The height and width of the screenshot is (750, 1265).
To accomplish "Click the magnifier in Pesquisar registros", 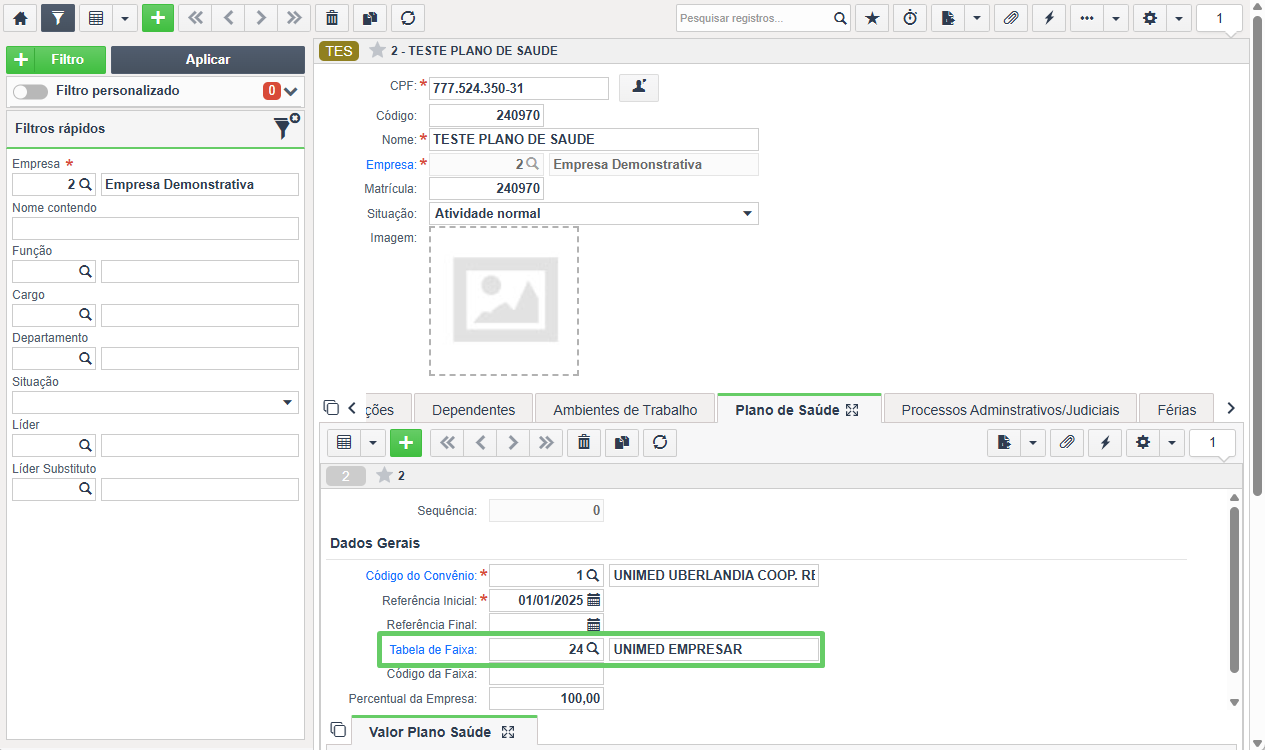I will click(841, 18).
